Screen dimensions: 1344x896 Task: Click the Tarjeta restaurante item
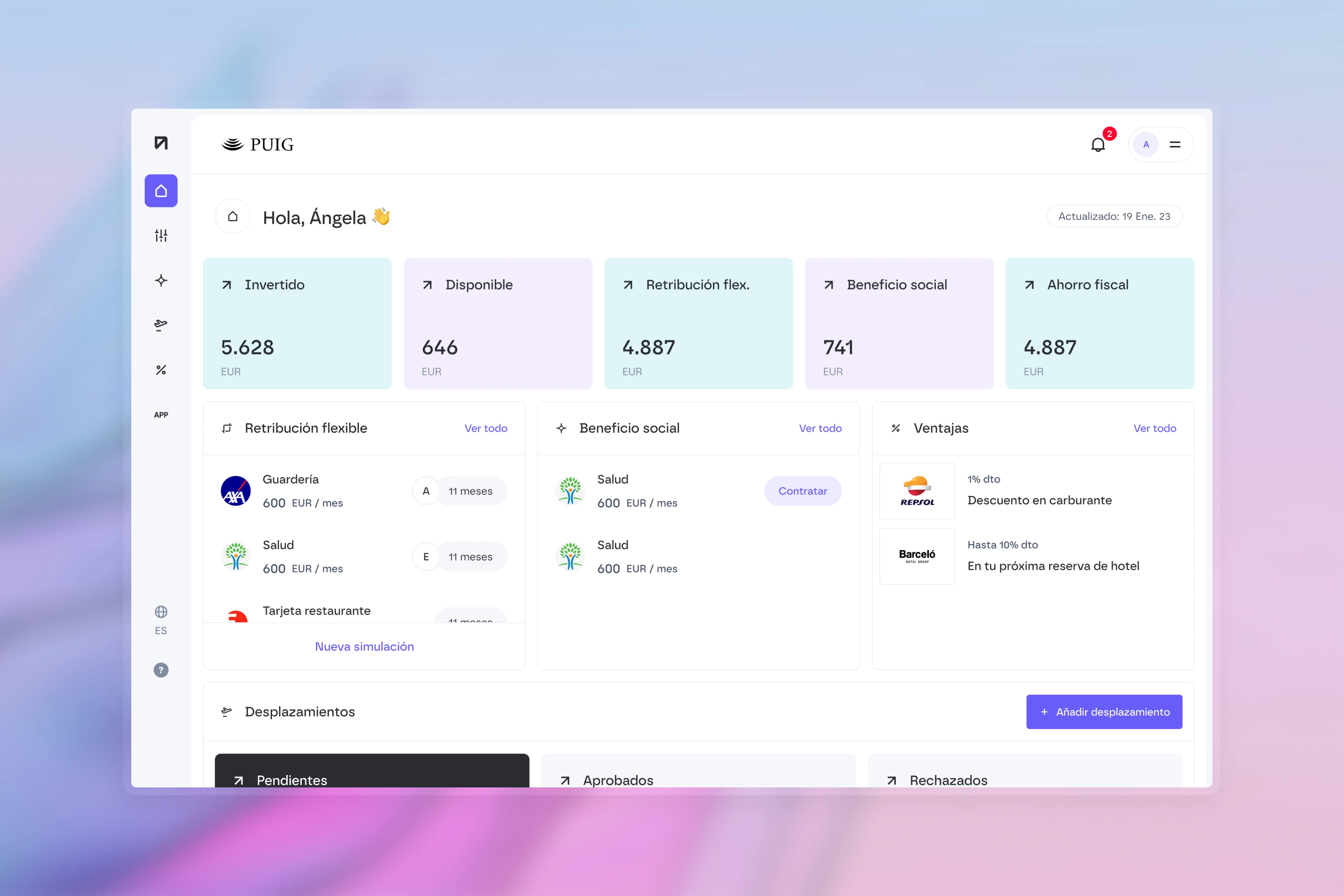(317, 611)
